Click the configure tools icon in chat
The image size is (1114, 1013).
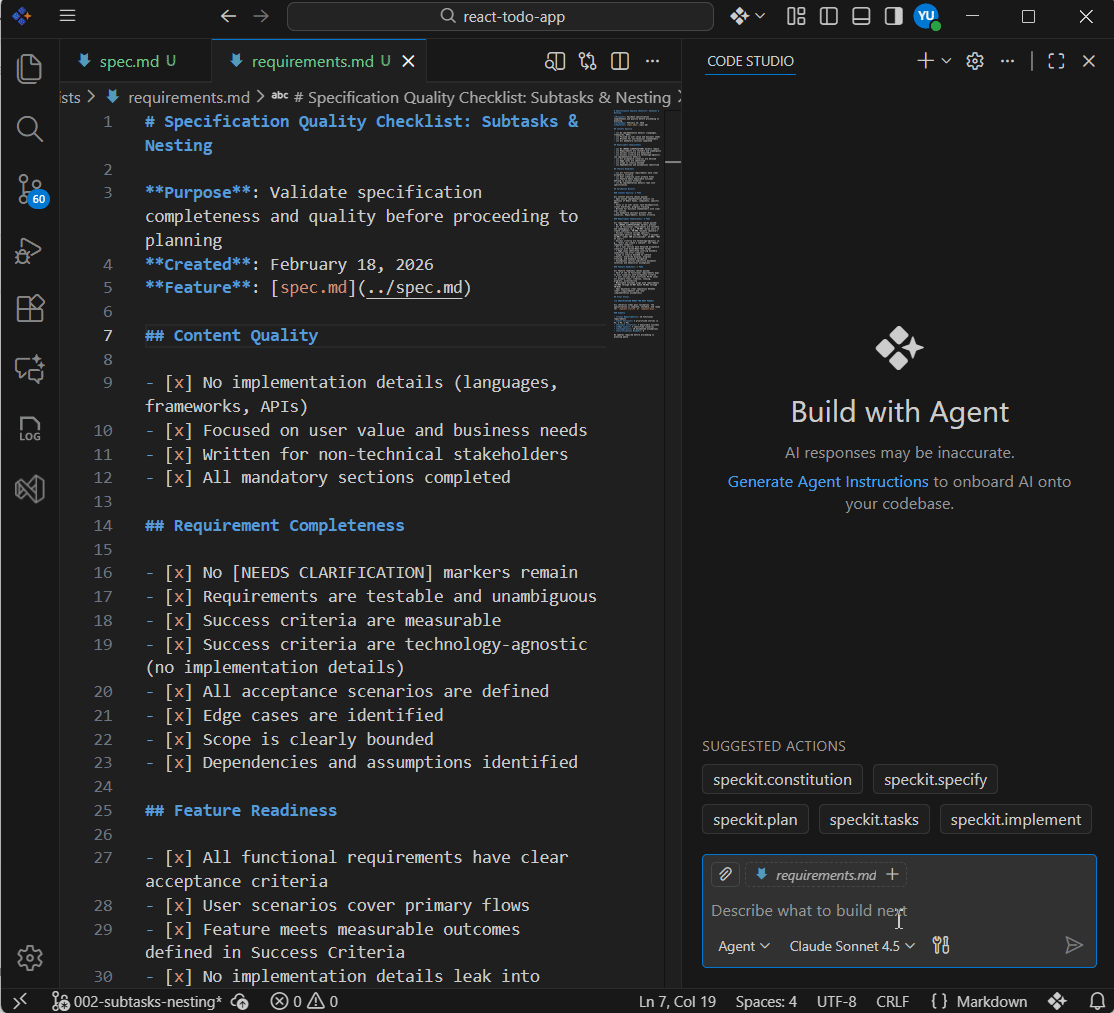pos(940,946)
